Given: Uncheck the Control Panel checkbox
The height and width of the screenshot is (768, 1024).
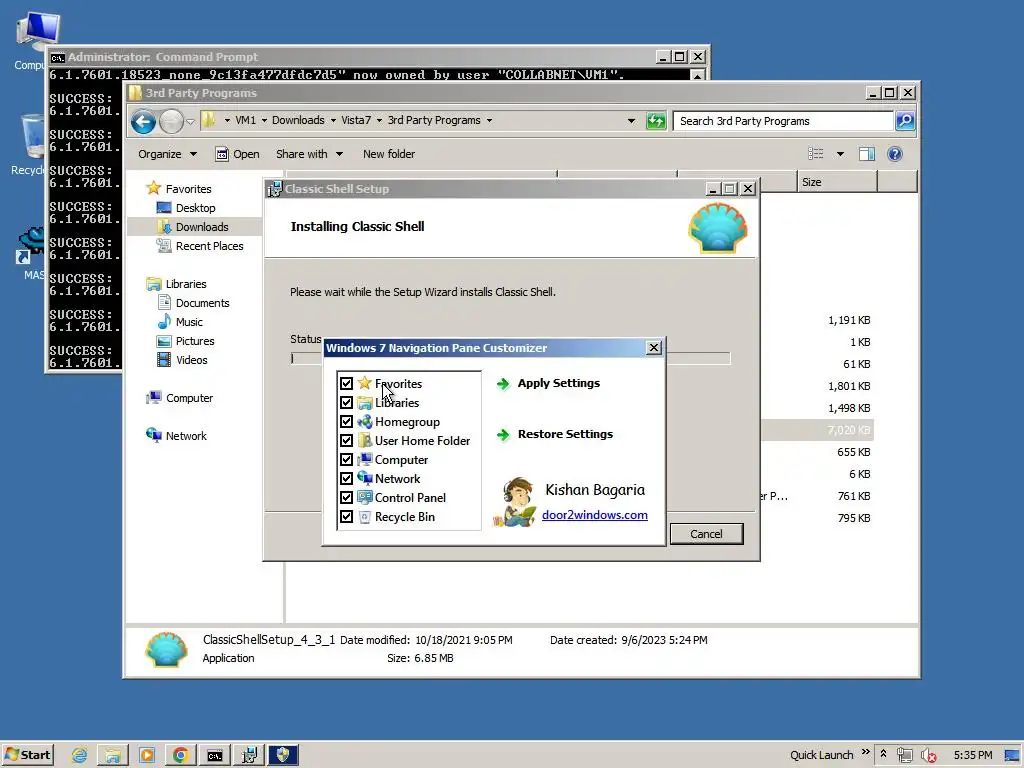Looking at the screenshot, I should point(347,498).
